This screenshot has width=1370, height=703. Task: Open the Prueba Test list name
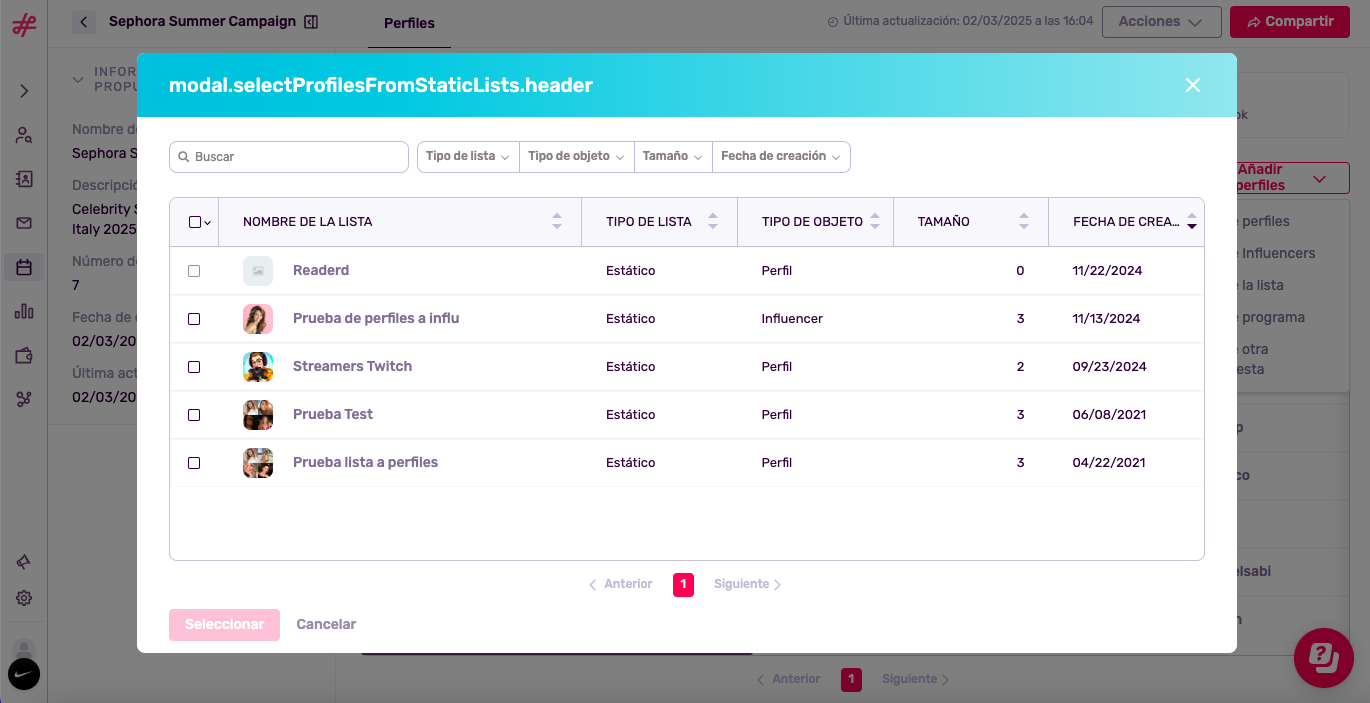coord(333,415)
